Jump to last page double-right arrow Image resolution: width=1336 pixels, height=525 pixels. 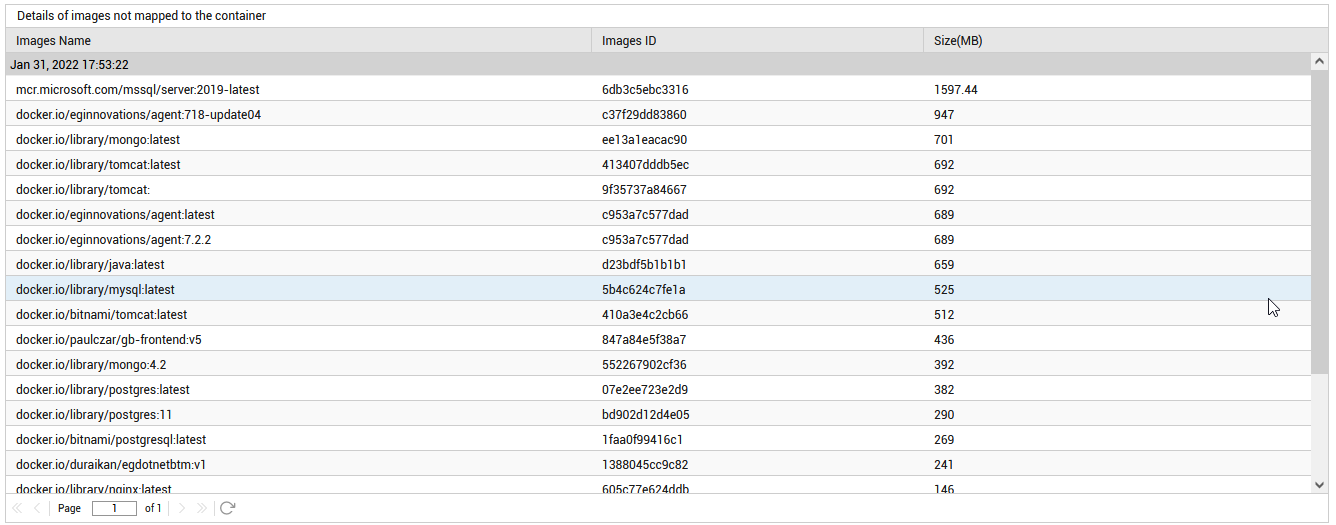tap(201, 508)
